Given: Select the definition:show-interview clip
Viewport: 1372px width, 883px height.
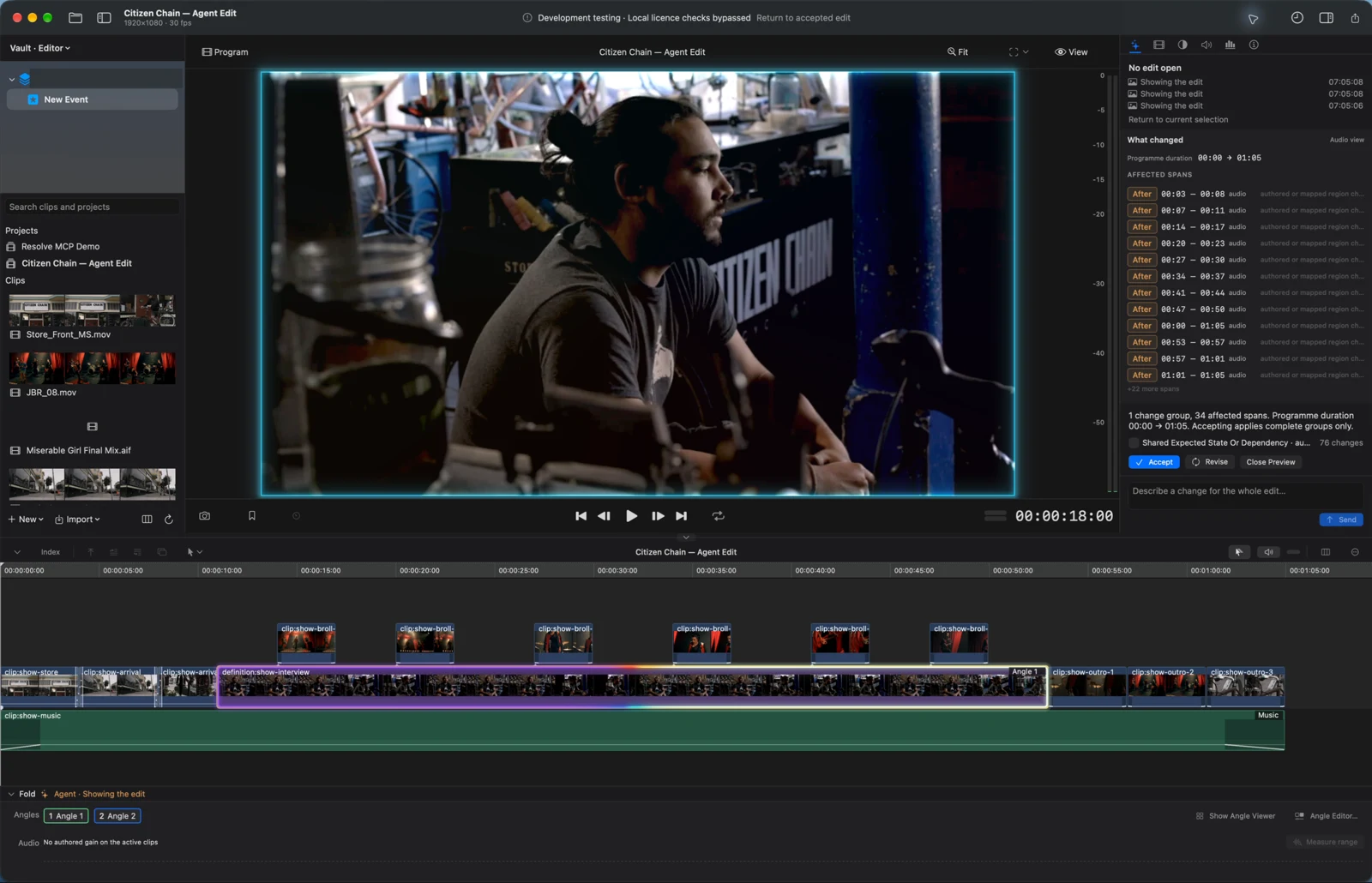Looking at the screenshot, I should [632, 687].
